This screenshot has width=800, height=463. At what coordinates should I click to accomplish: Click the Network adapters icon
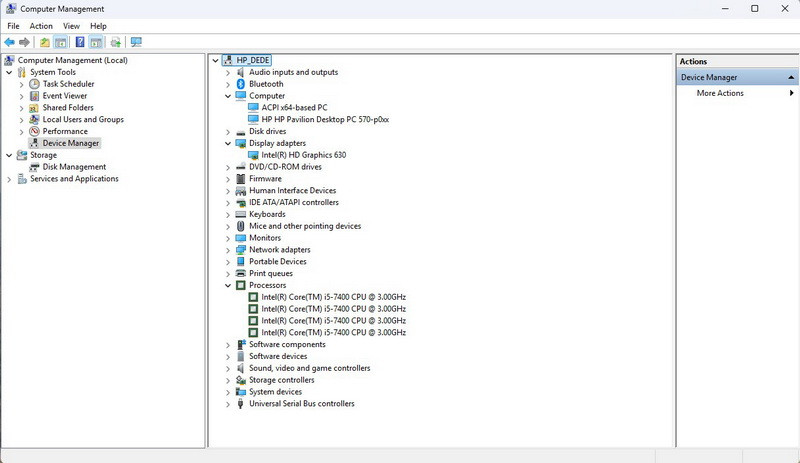[x=241, y=250]
